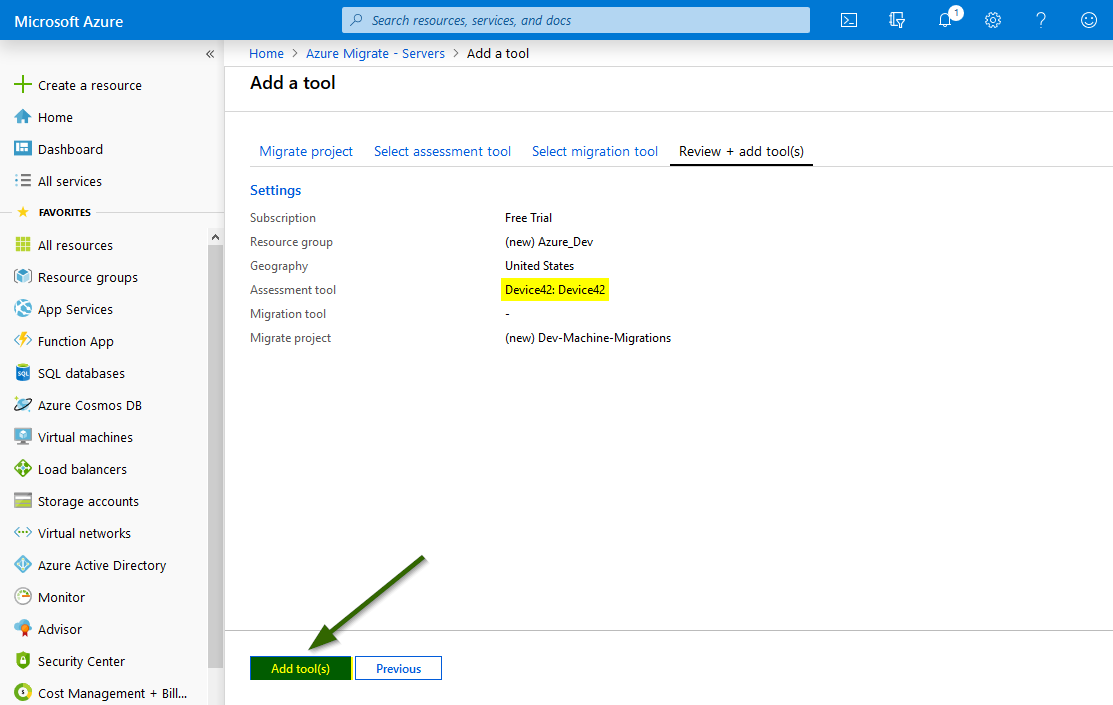Open the Azure Cosmos DB icon

[23, 405]
